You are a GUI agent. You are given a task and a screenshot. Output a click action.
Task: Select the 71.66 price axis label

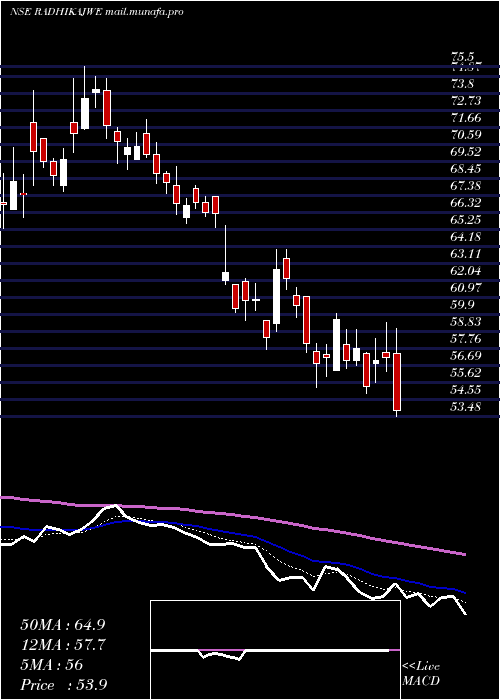(x=466, y=118)
